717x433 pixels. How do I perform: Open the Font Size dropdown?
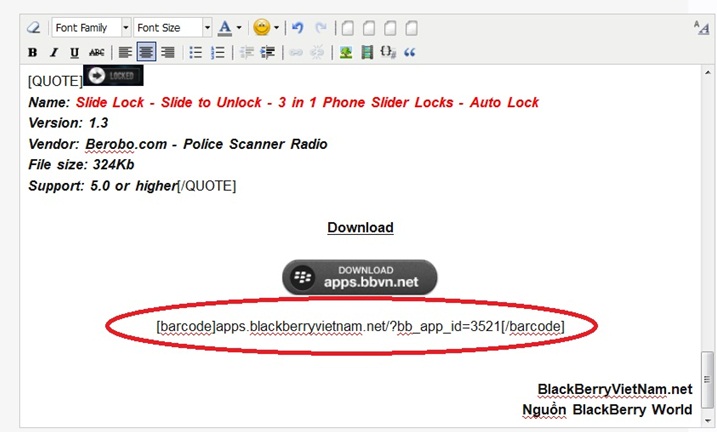point(173,28)
